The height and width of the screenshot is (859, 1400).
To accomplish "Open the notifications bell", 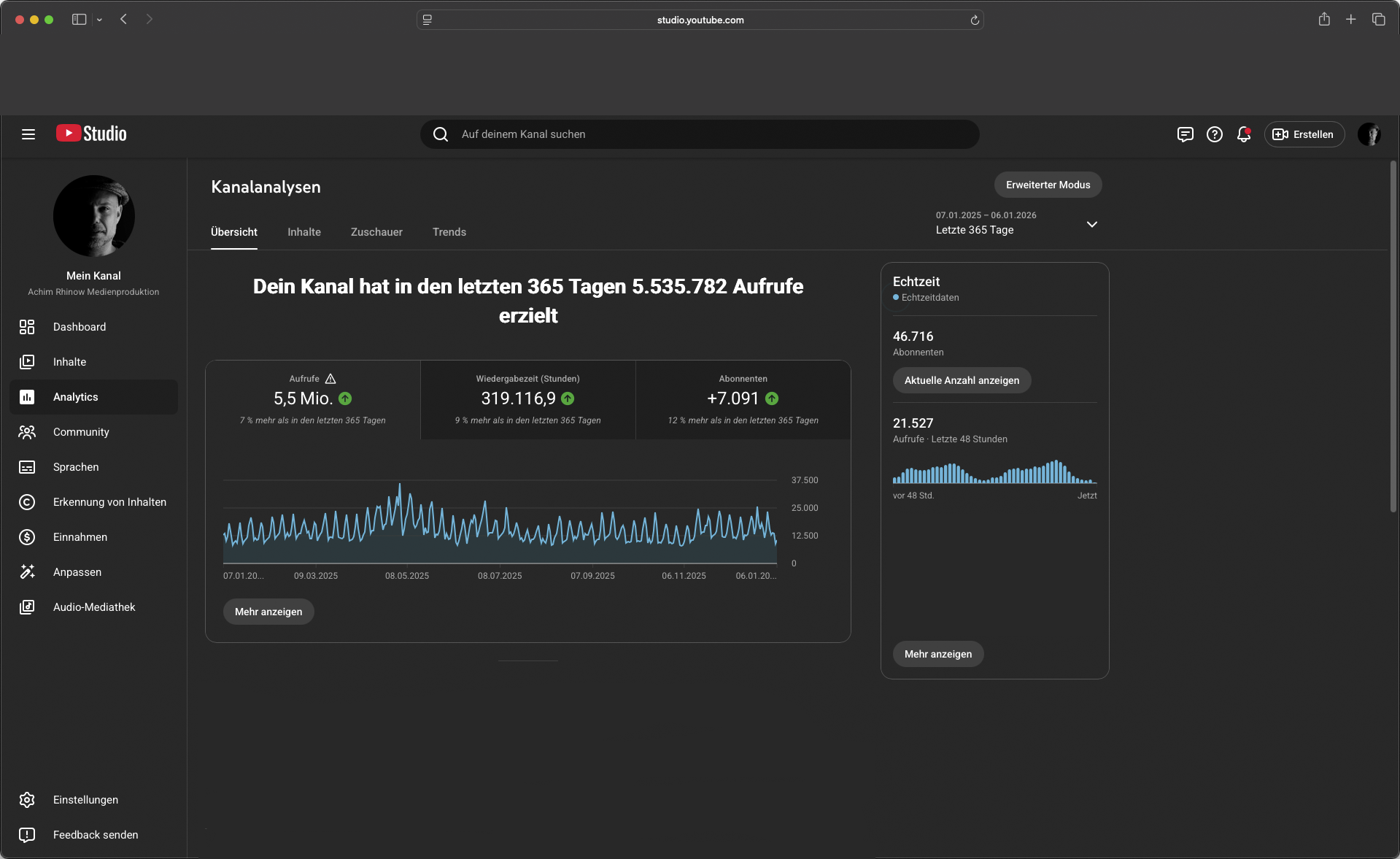I will pyautogui.click(x=1243, y=134).
